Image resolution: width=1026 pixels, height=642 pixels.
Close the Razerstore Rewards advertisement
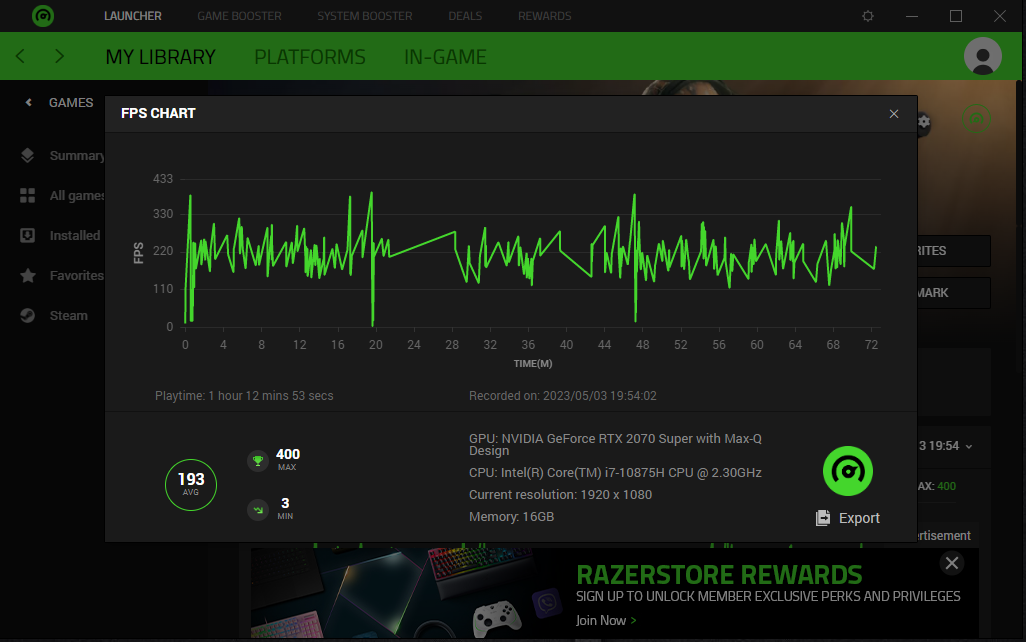(x=952, y=562)
